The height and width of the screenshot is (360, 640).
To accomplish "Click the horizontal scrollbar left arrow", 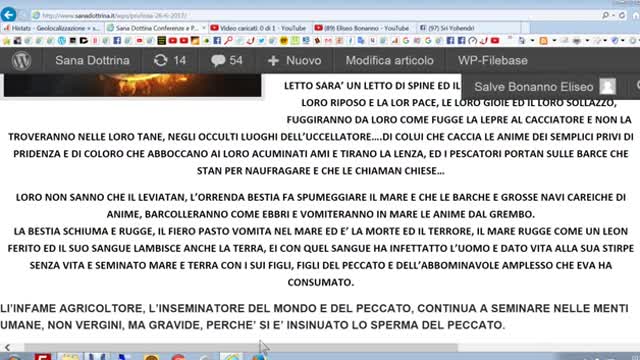I will point(7,347).
